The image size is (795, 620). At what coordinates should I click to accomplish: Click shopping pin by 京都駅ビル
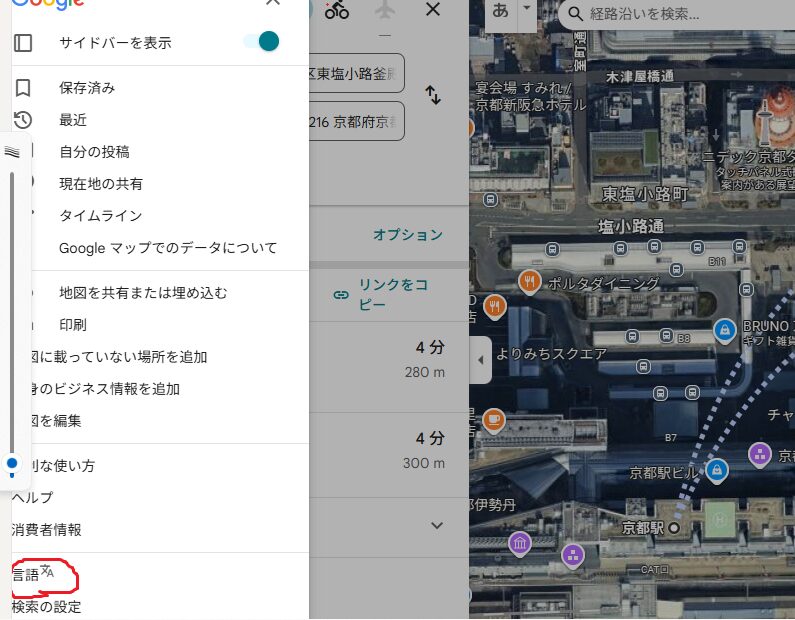tap(717, 470)
